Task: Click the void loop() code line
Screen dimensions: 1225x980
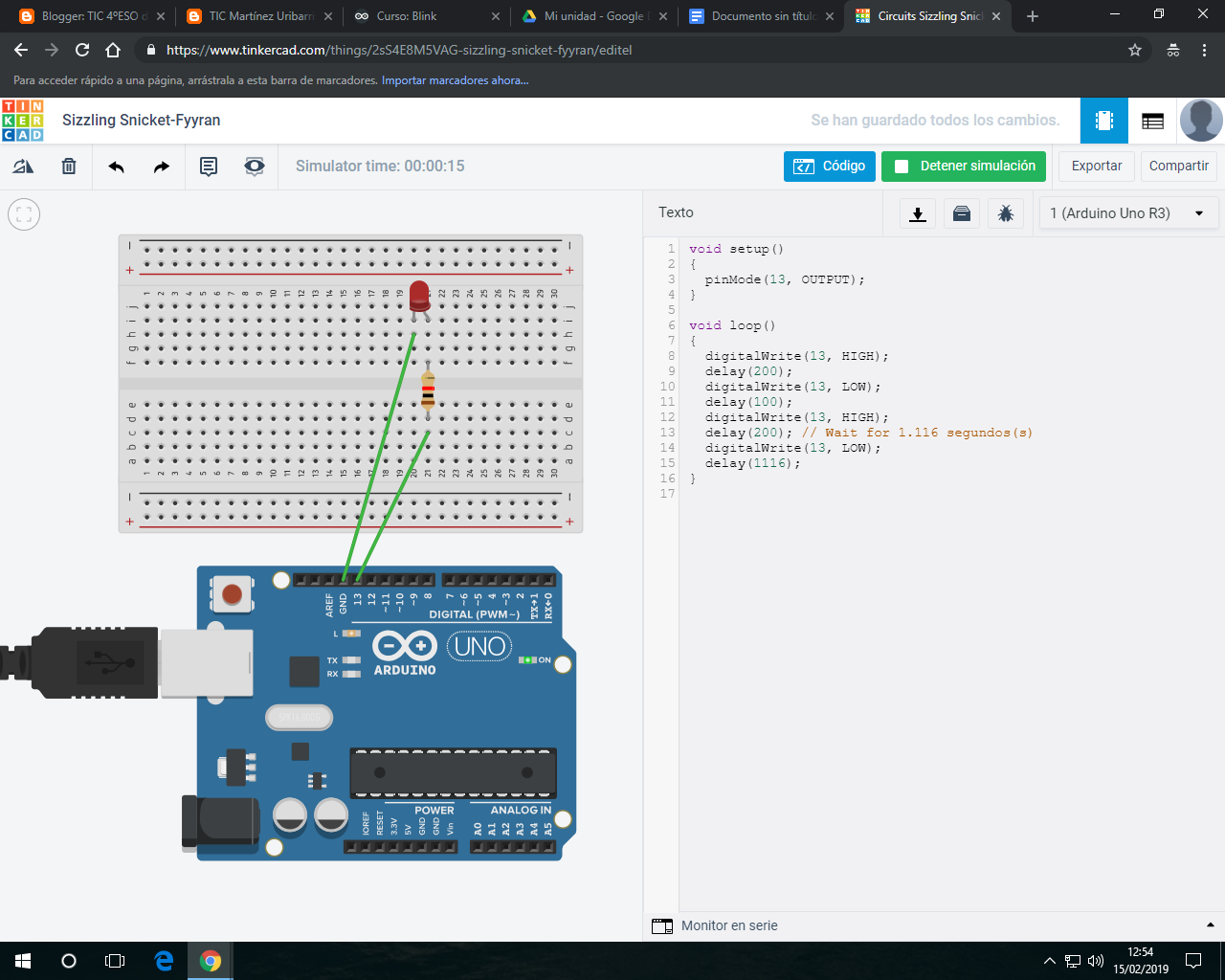Action: [x=732, y=325]
